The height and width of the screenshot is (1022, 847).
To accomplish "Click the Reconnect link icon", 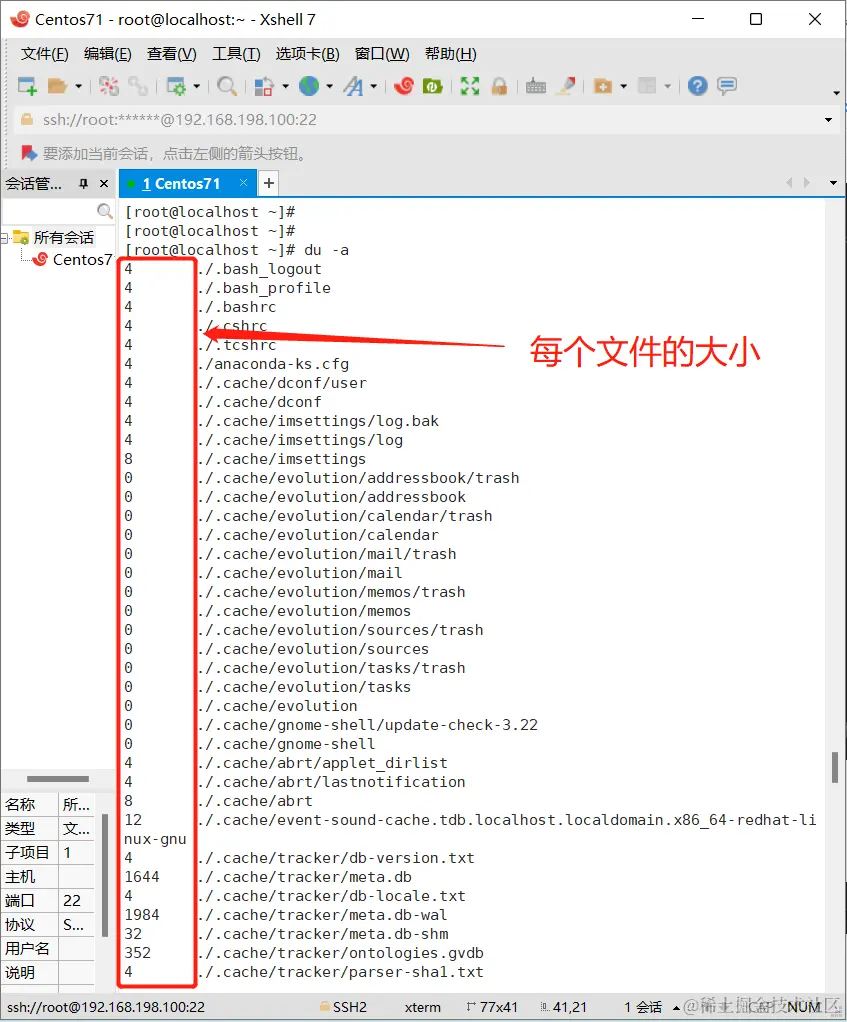I will click(x=138, y=85).
